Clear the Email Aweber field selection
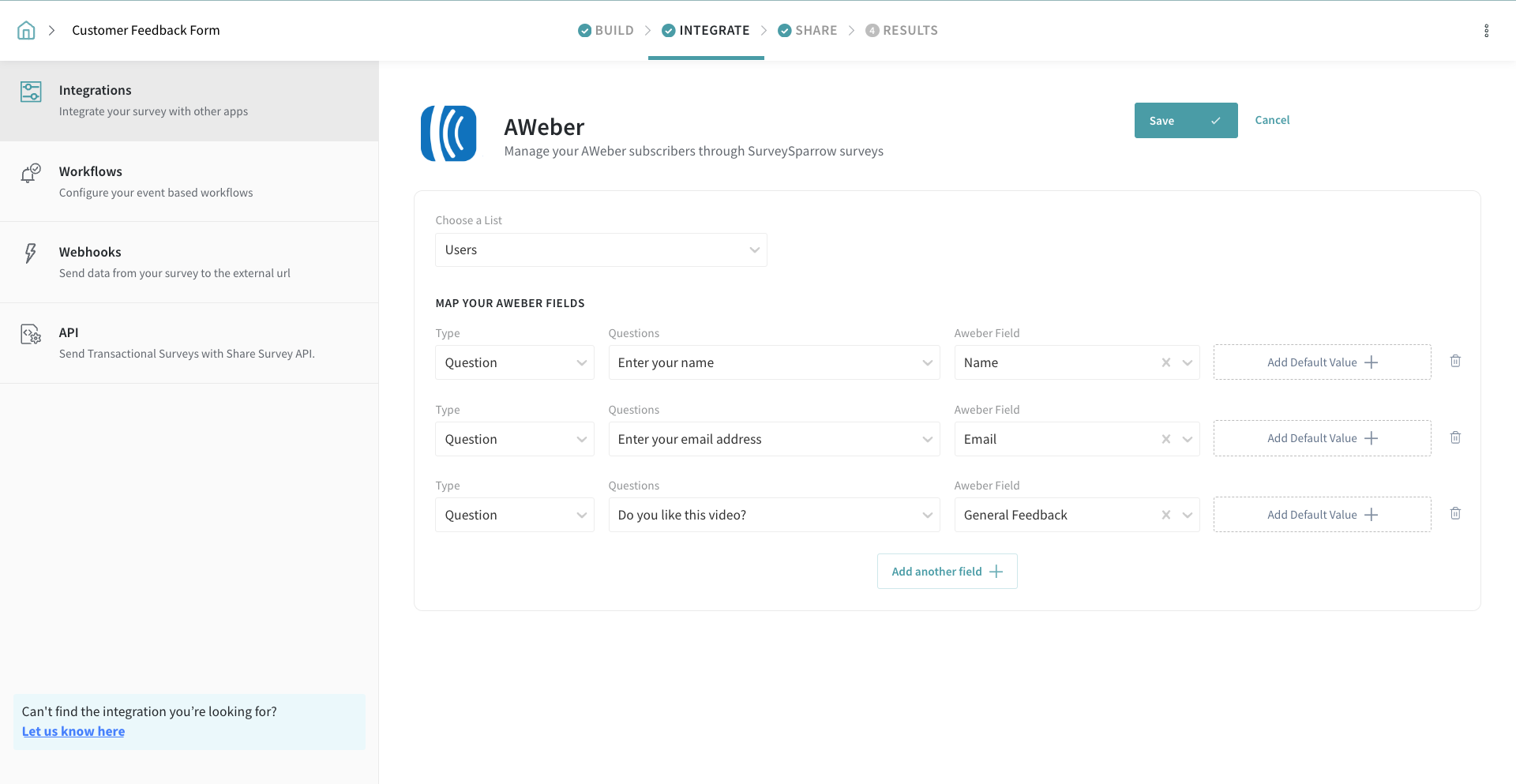Viewport: 1516px width, 784px height. (x=1165, y=440)
